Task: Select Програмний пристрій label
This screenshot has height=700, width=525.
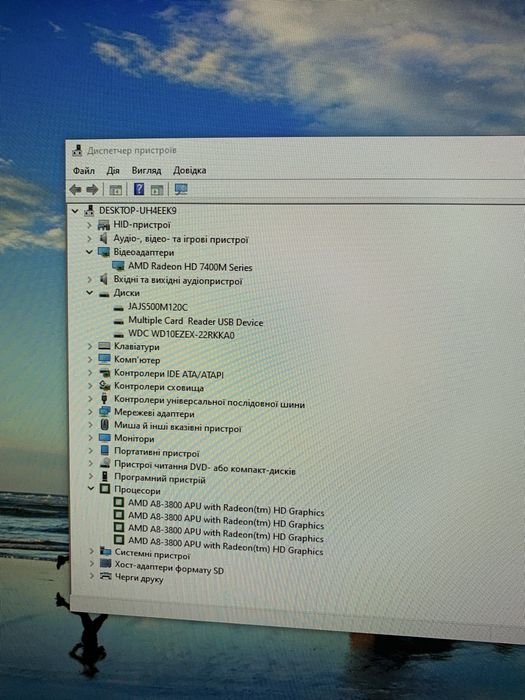Action: coord(160,479)
